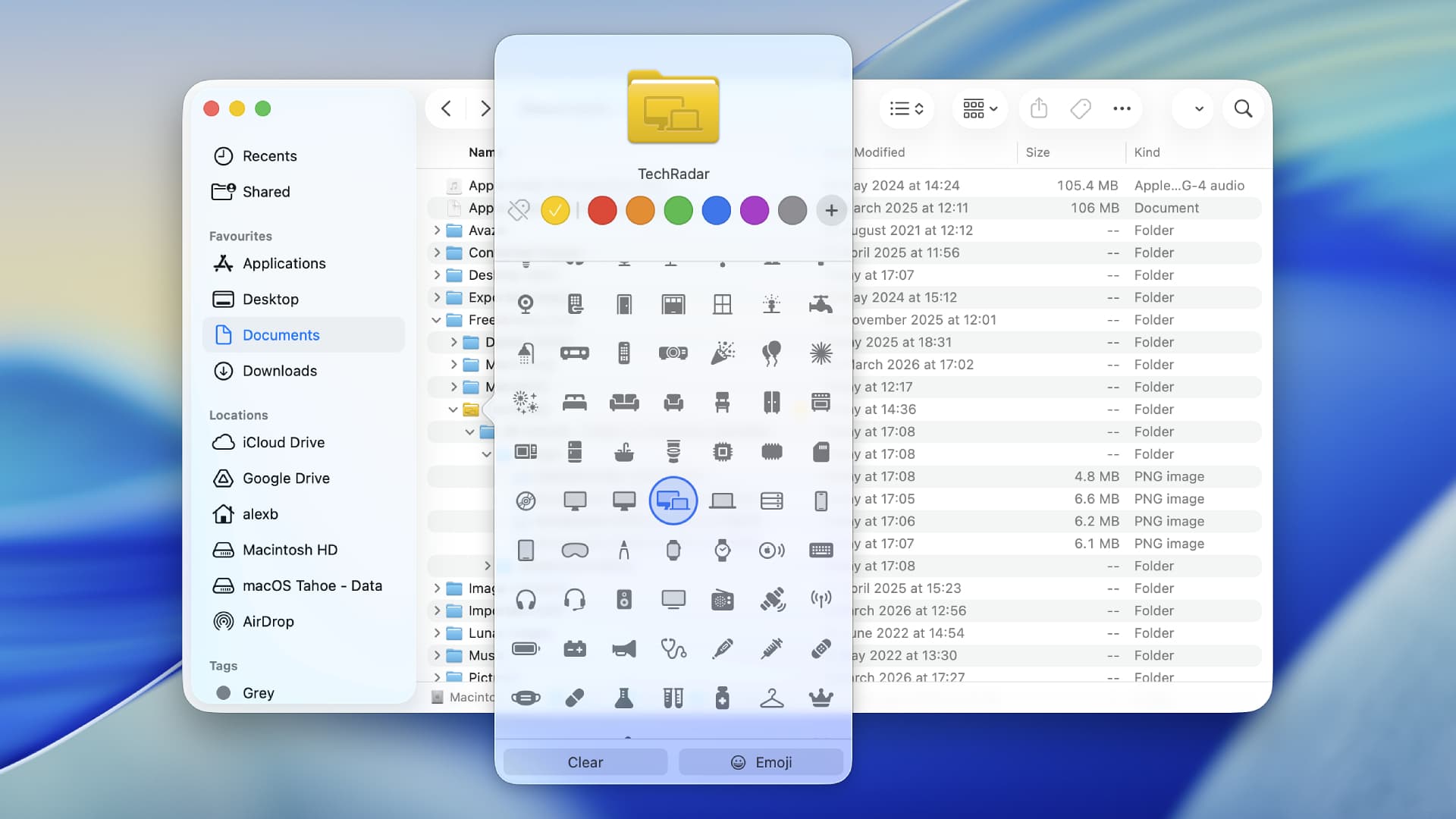
Task: Select the headphones icon for the TechRadar folder
Action: (x=526, y=599)
